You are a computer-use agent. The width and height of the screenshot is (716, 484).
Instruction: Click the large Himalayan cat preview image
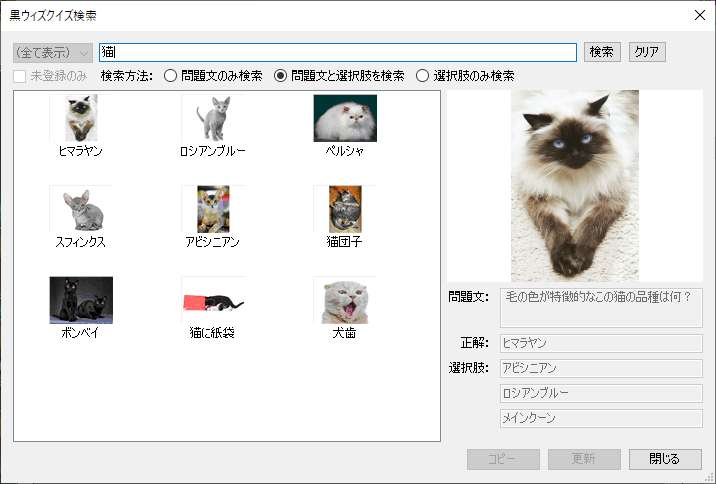click(574, 186)
